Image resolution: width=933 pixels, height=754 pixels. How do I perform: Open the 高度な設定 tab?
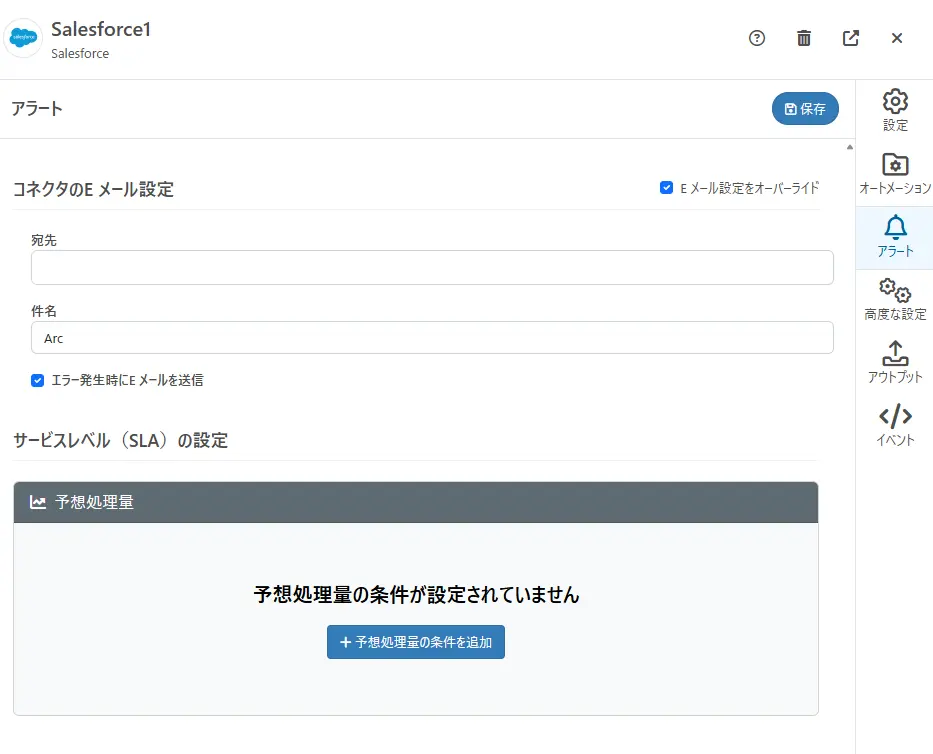(x=895, y=300)
